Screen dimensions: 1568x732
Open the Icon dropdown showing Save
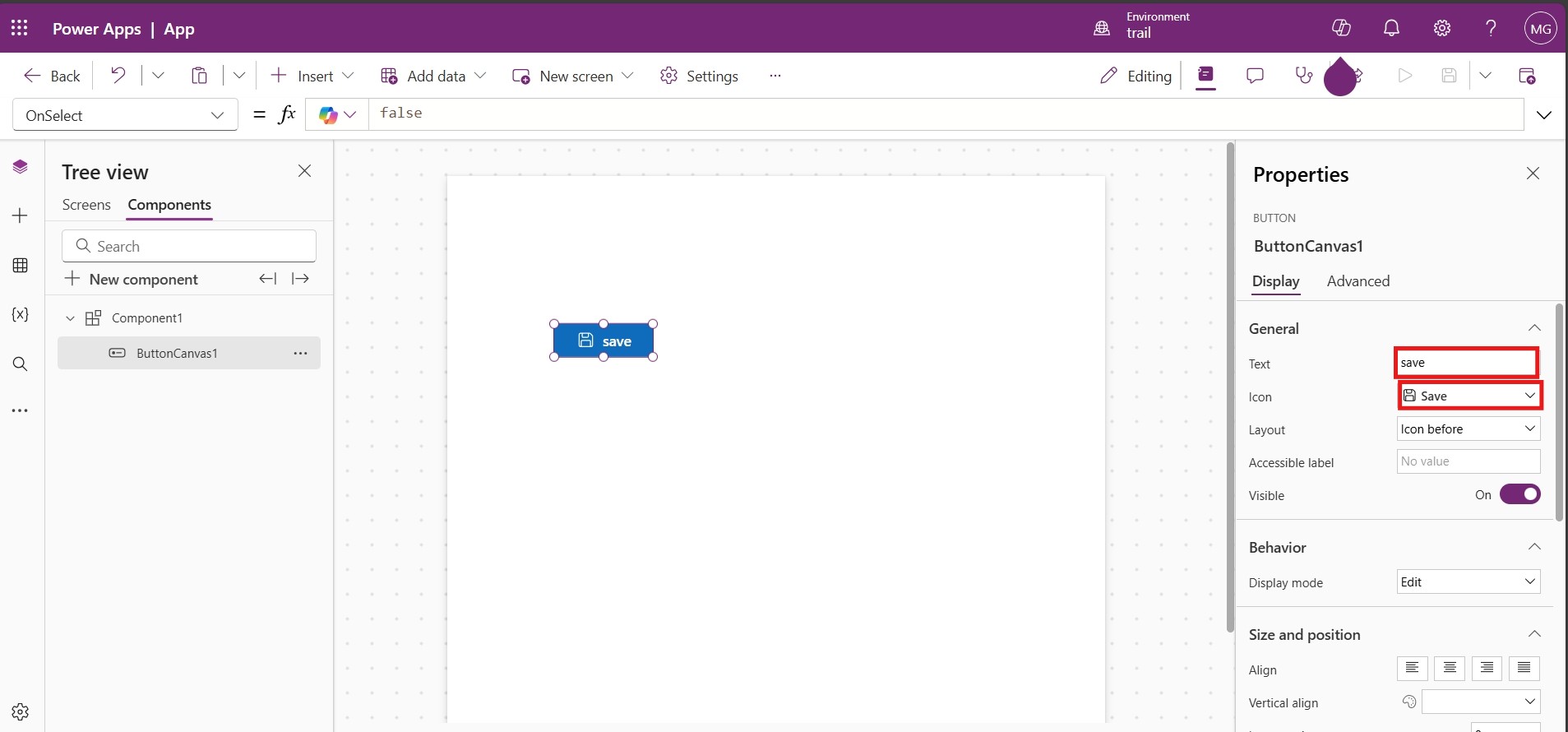click(1469, 396)
